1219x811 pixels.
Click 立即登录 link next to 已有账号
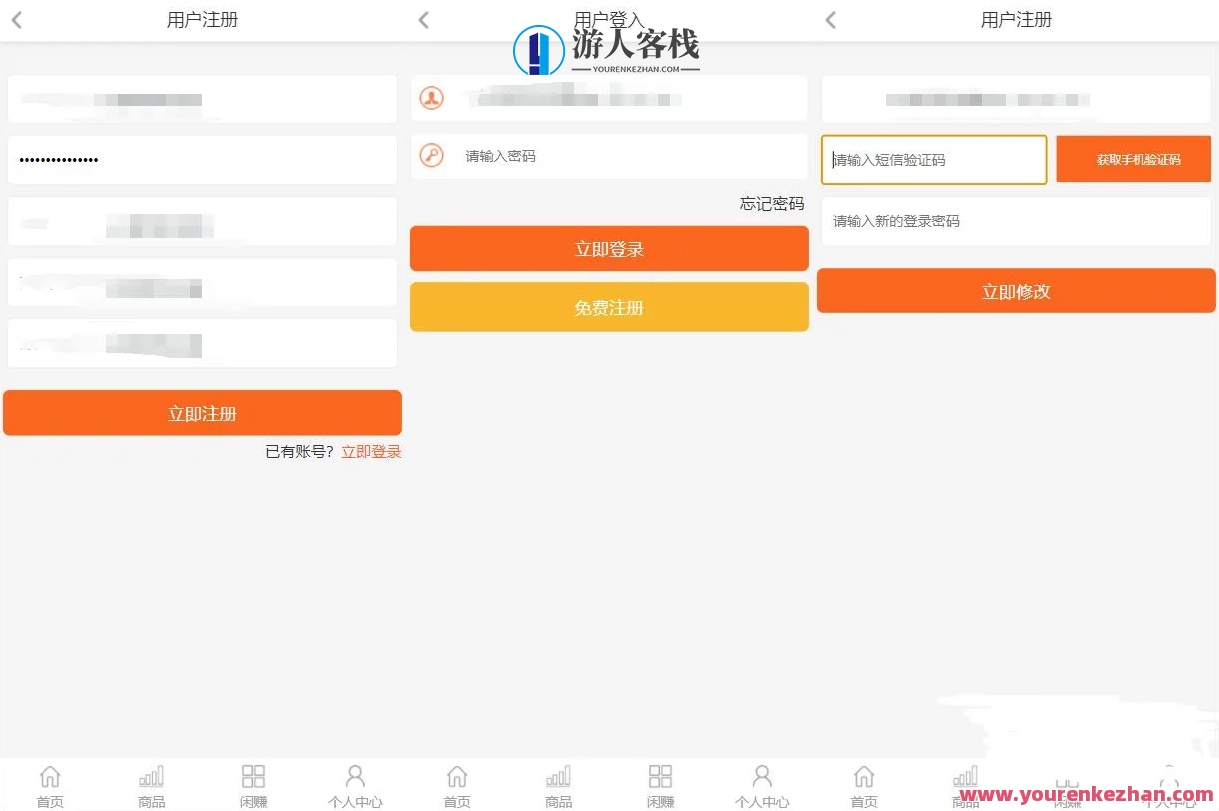[371, 452]
